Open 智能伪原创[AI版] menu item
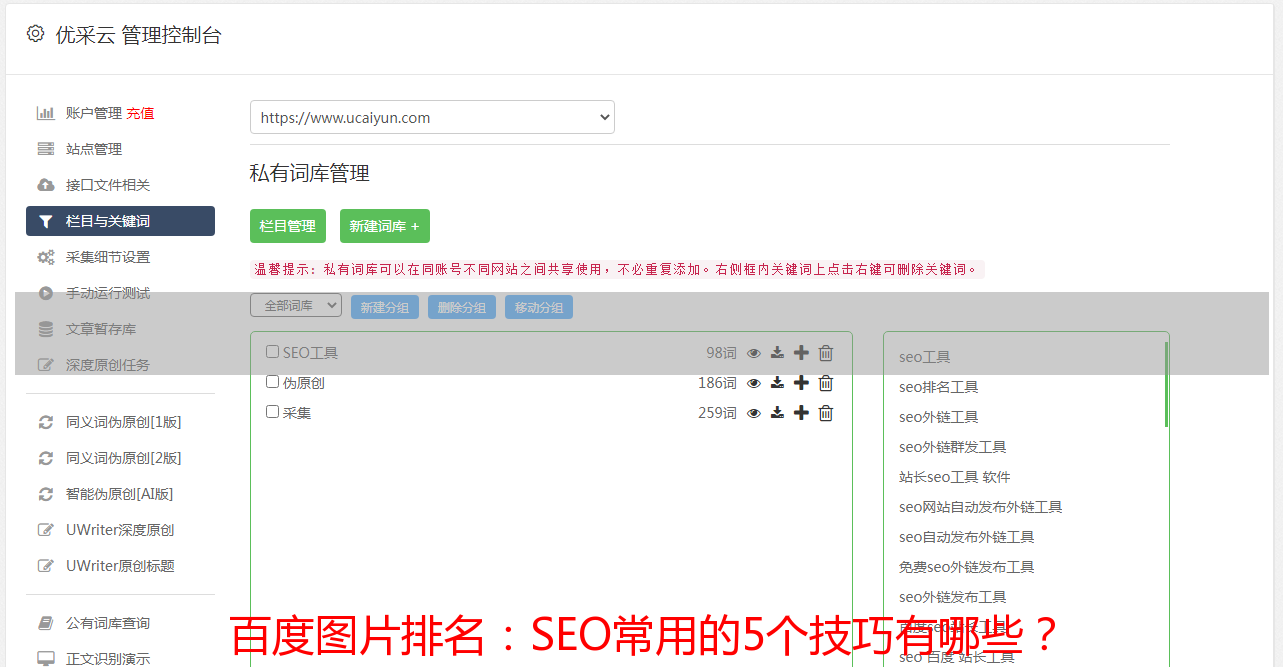The width and height of the screenshot is (1283, 667). [120, 494]
